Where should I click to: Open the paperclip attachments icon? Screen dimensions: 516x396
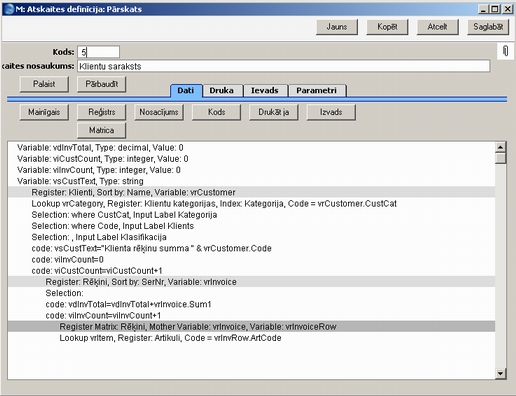click(505, 51)
